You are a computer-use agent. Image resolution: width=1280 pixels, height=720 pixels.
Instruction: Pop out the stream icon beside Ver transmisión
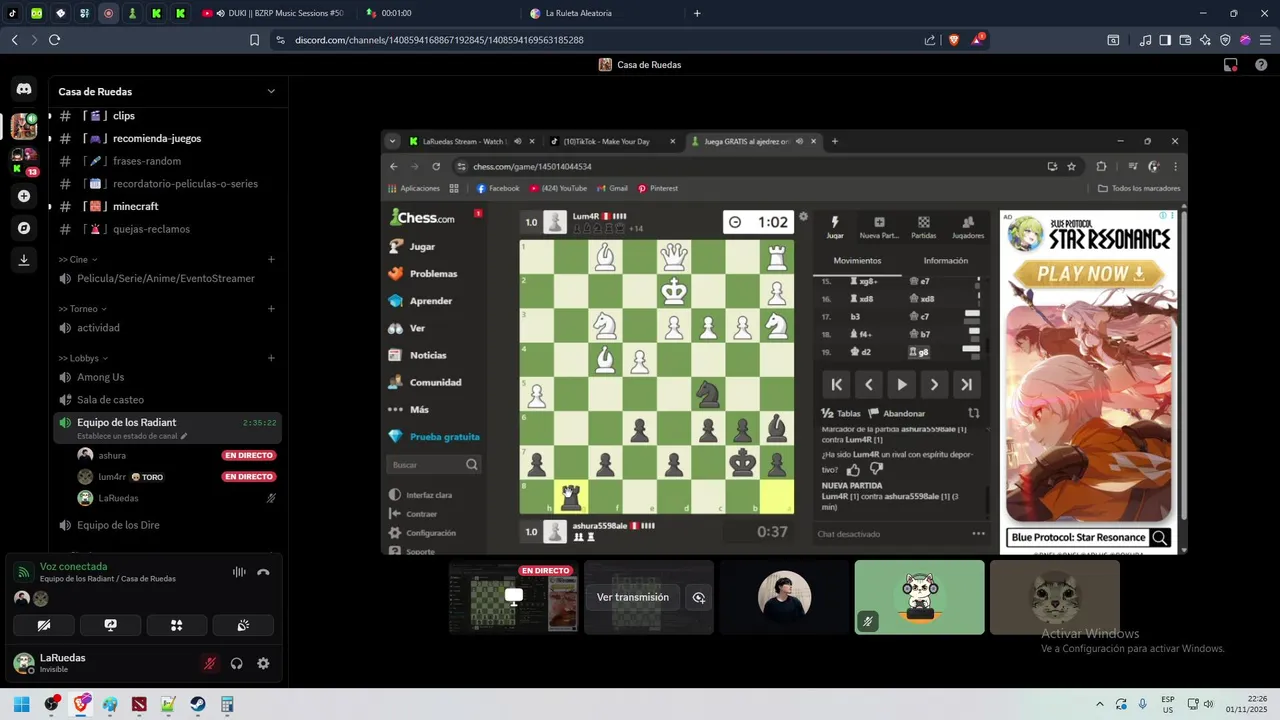[x=699, y=597]
